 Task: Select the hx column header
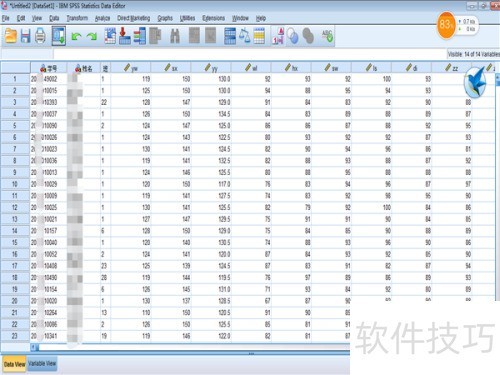pyautogui.click(x=291, y=68)
